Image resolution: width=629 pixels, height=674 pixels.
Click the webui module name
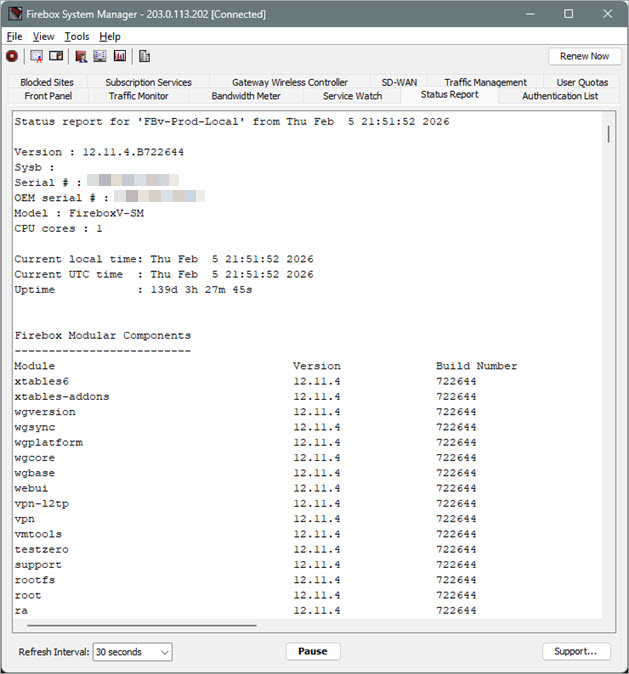coord(31,488)
